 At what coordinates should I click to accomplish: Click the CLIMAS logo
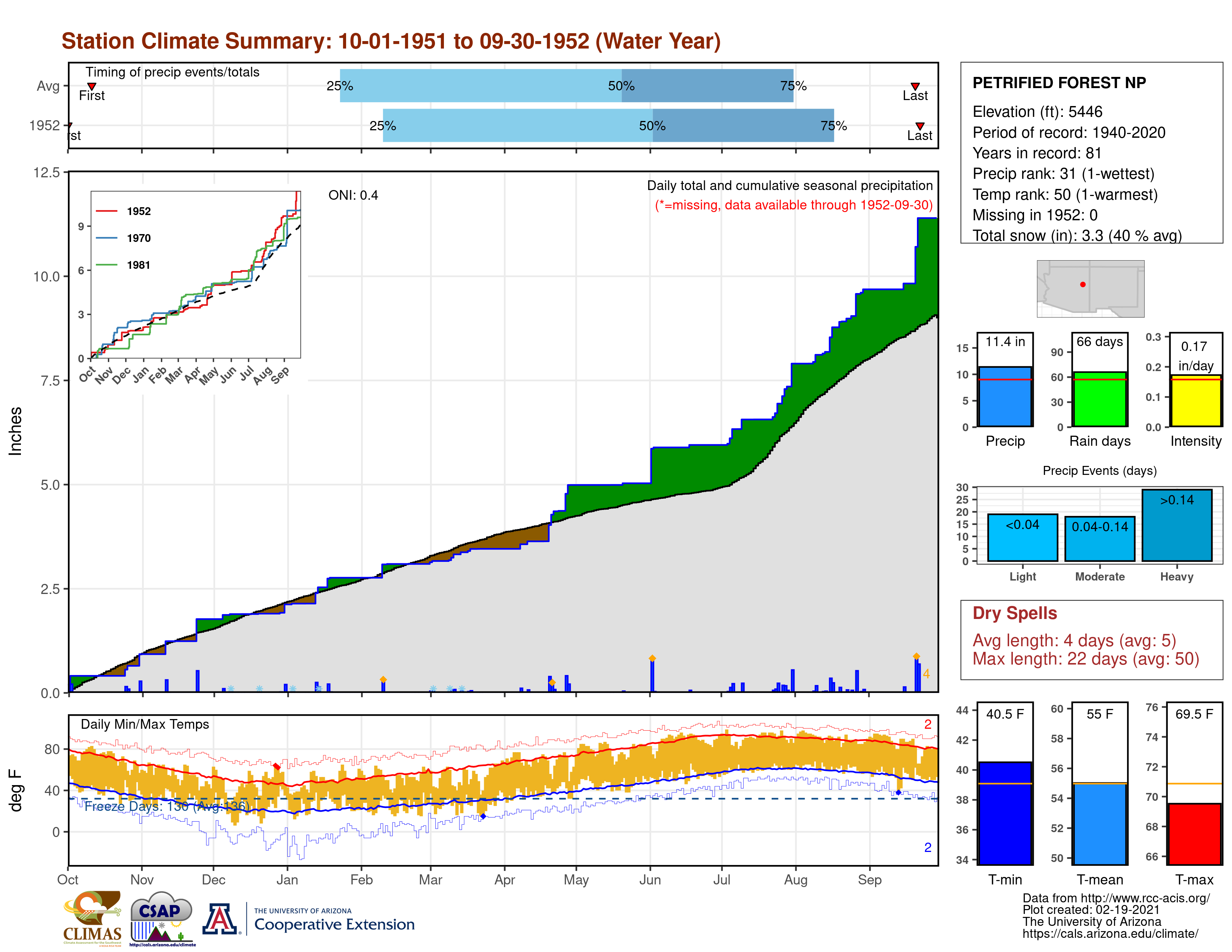coord(93,918)
